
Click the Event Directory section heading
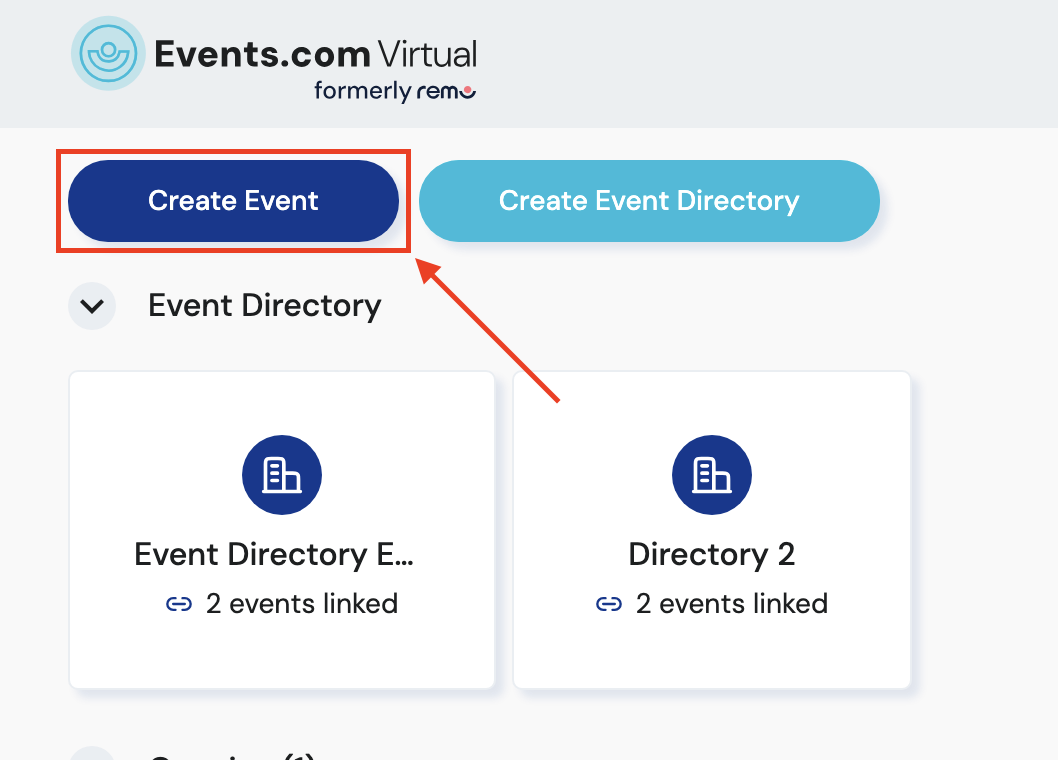pyautogui.click(x=264, y=306)
